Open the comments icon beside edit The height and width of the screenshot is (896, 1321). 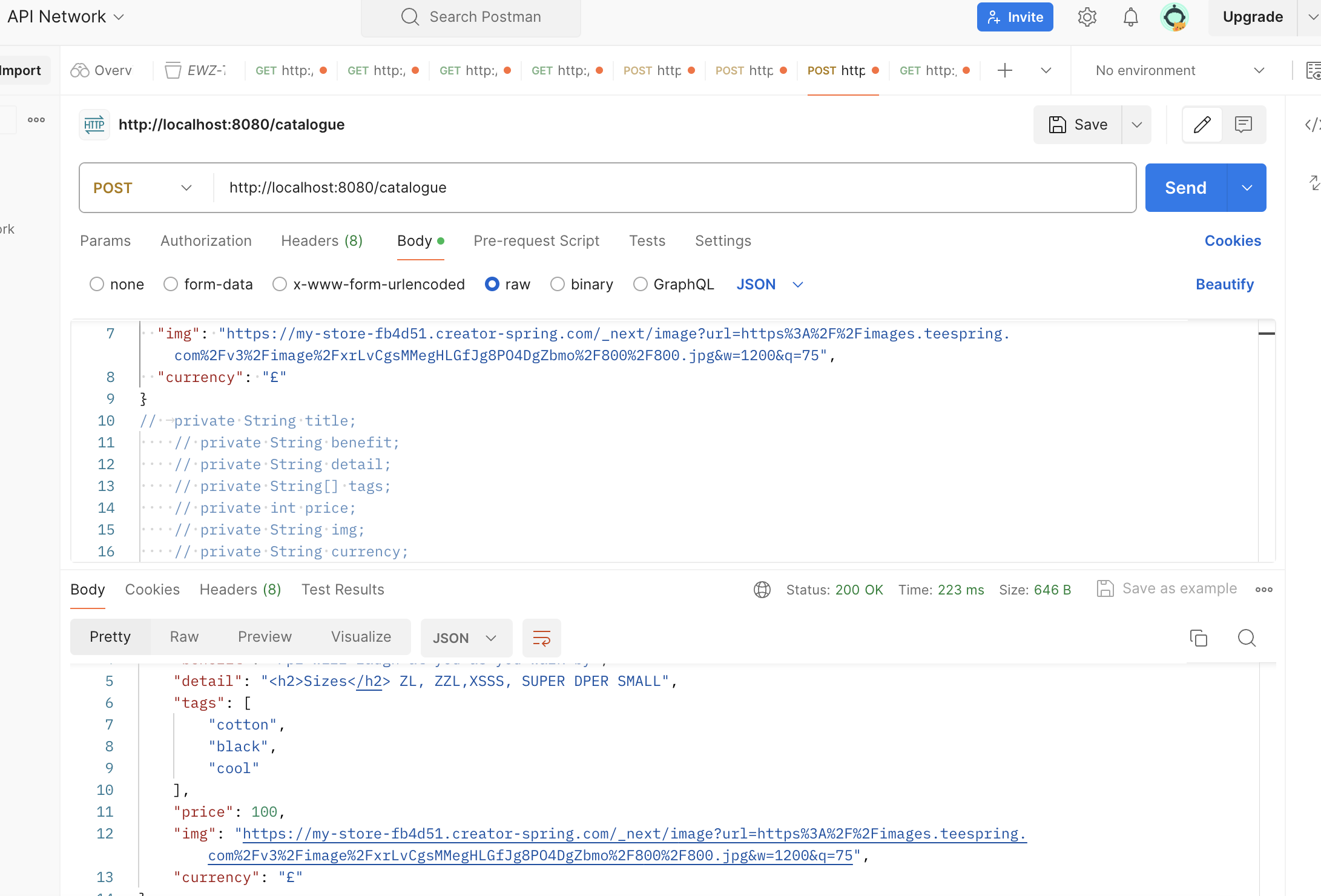(x=1244, y=125)
